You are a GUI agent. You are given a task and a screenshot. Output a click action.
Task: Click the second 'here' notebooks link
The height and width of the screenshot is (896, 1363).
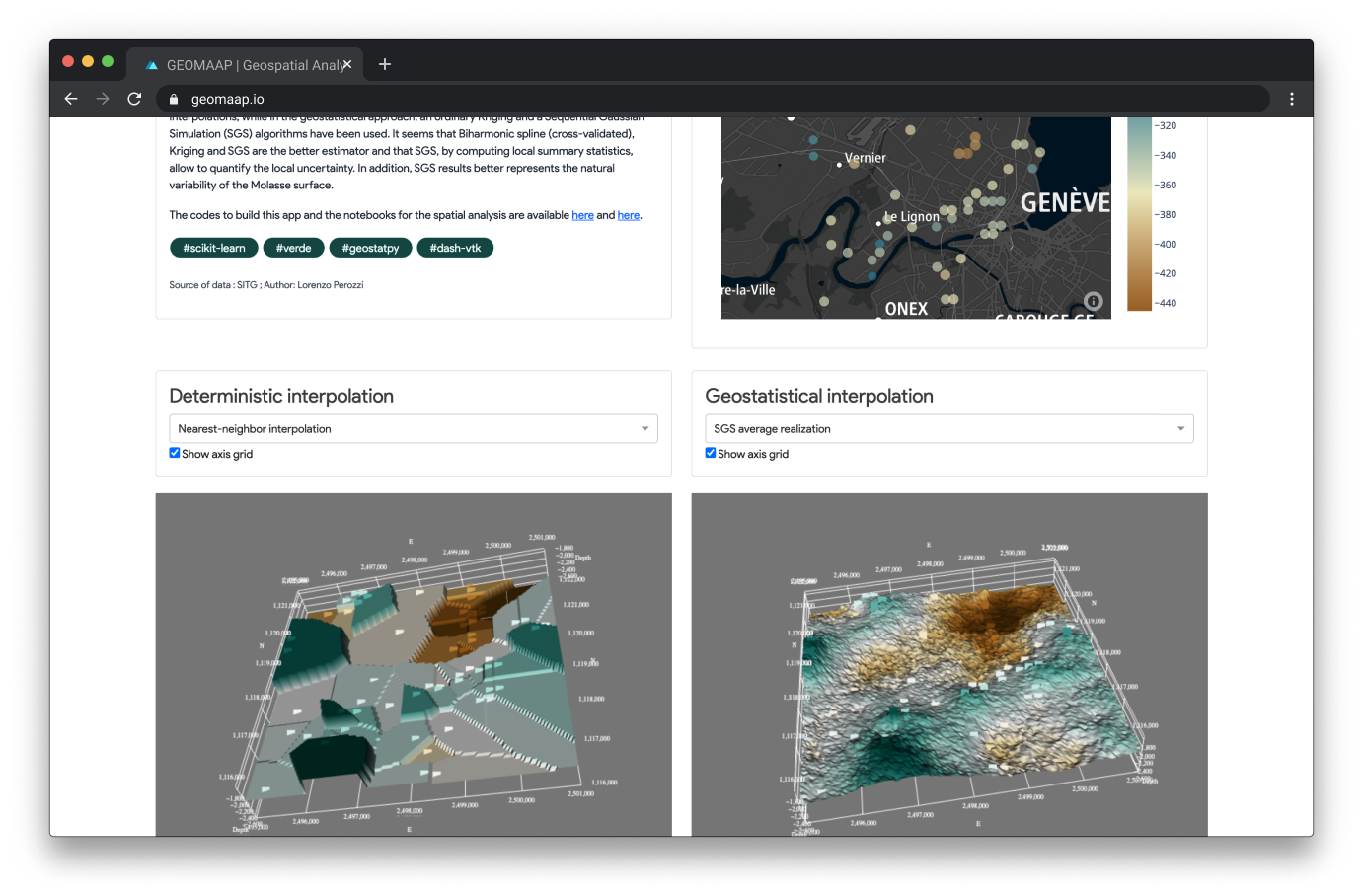[x=629, y=215]
